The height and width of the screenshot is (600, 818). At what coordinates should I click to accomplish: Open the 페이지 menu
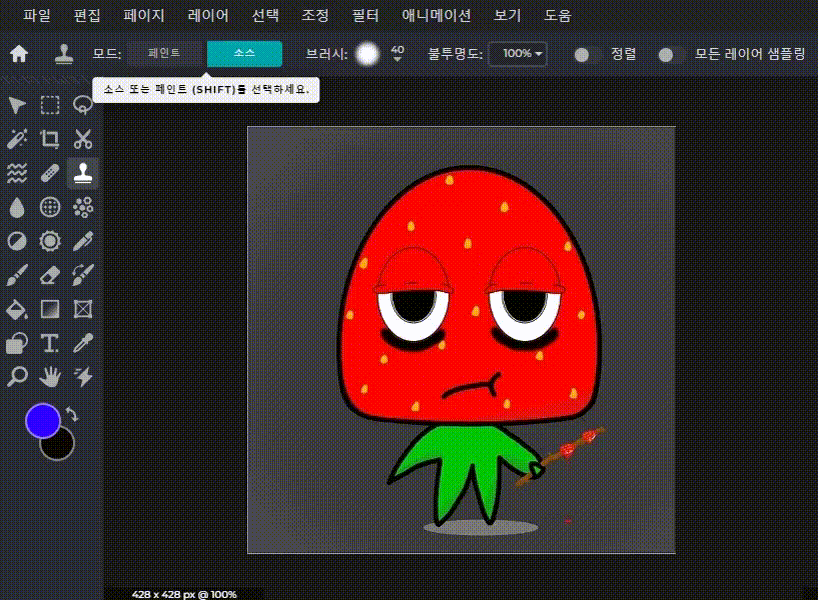pyautogui.click(x=144, y=15)
